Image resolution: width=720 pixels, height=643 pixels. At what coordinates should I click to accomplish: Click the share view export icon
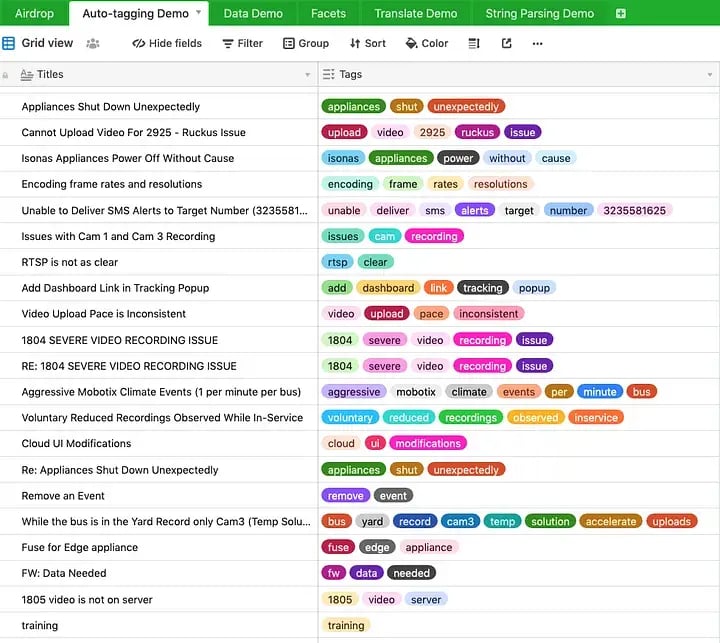(506, 44)
